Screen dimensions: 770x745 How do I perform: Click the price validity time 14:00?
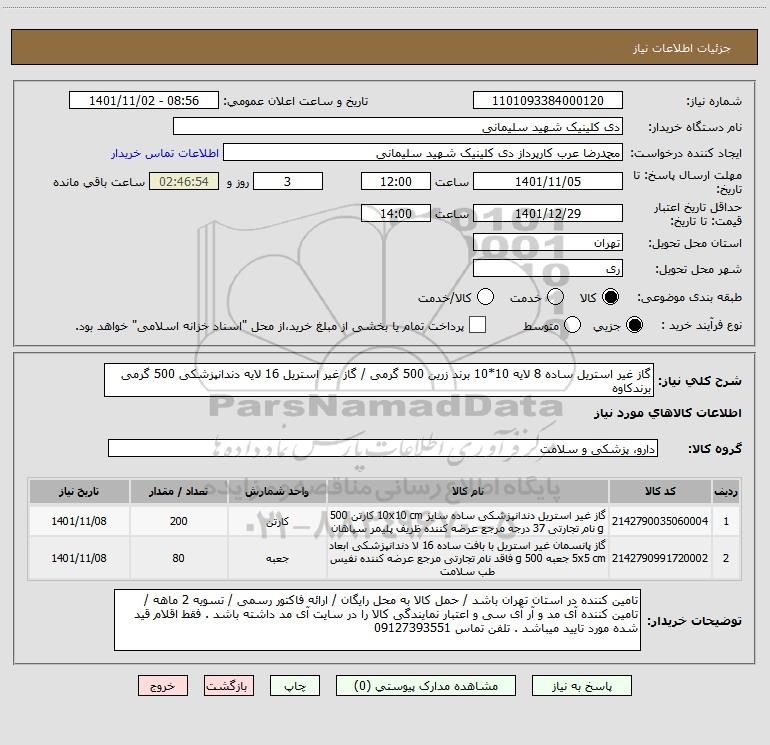pos(396,213)
